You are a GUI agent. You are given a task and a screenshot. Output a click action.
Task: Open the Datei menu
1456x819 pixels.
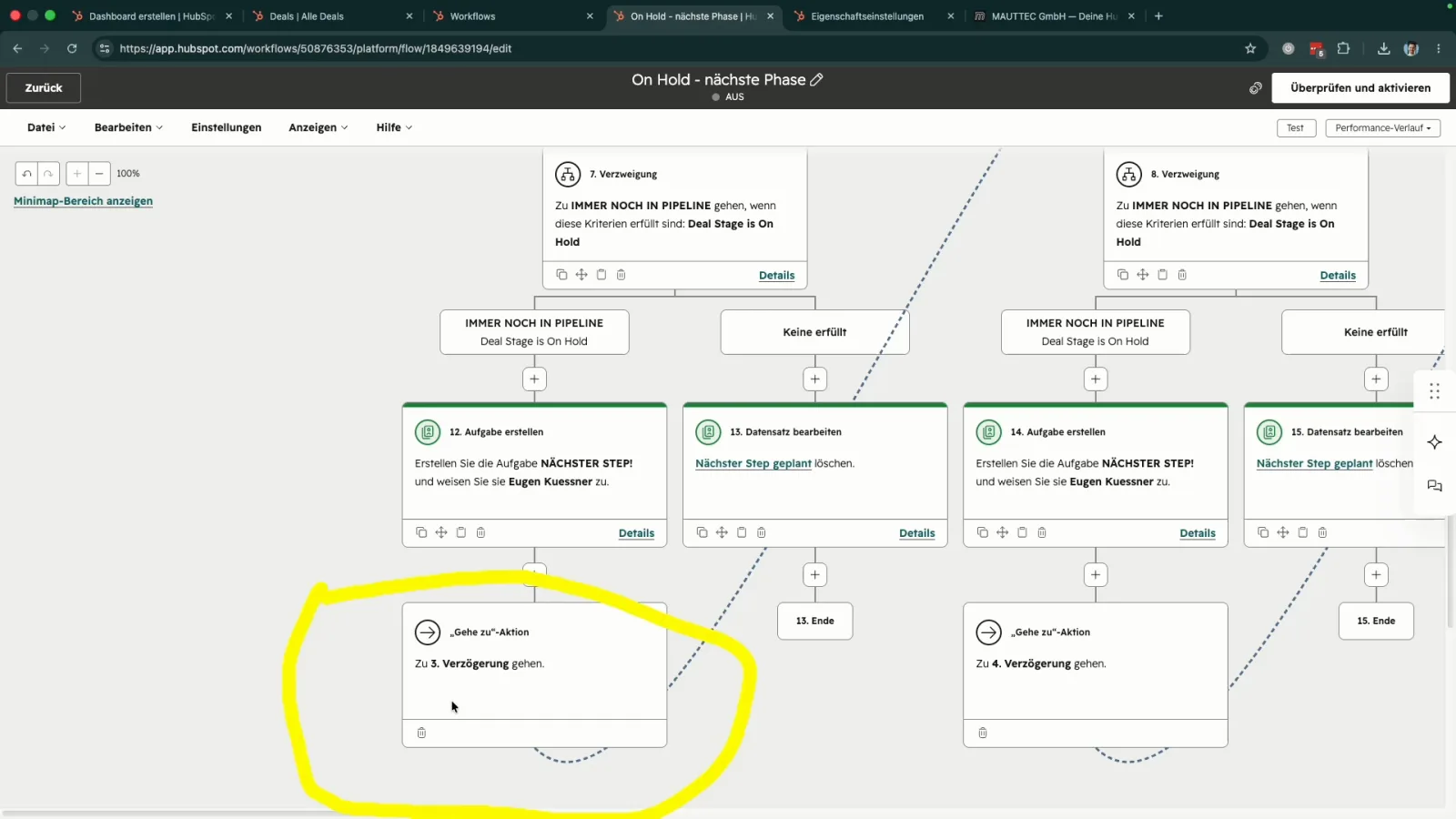pos(46,127)
